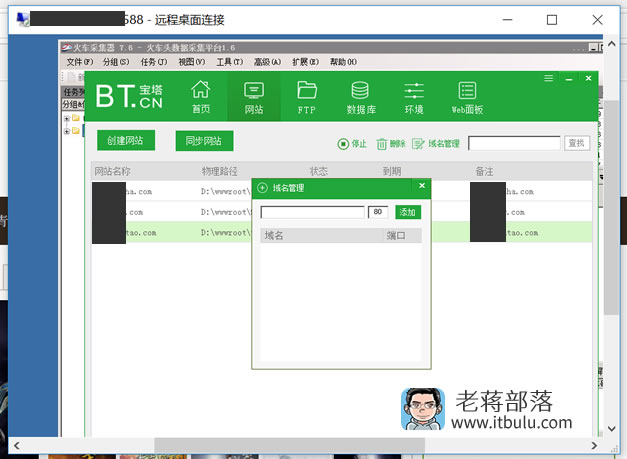Click the 火车采集器 app title icon
Image resolution: width=627 pixels, height=459 pixels.
(x=66, y=48)
